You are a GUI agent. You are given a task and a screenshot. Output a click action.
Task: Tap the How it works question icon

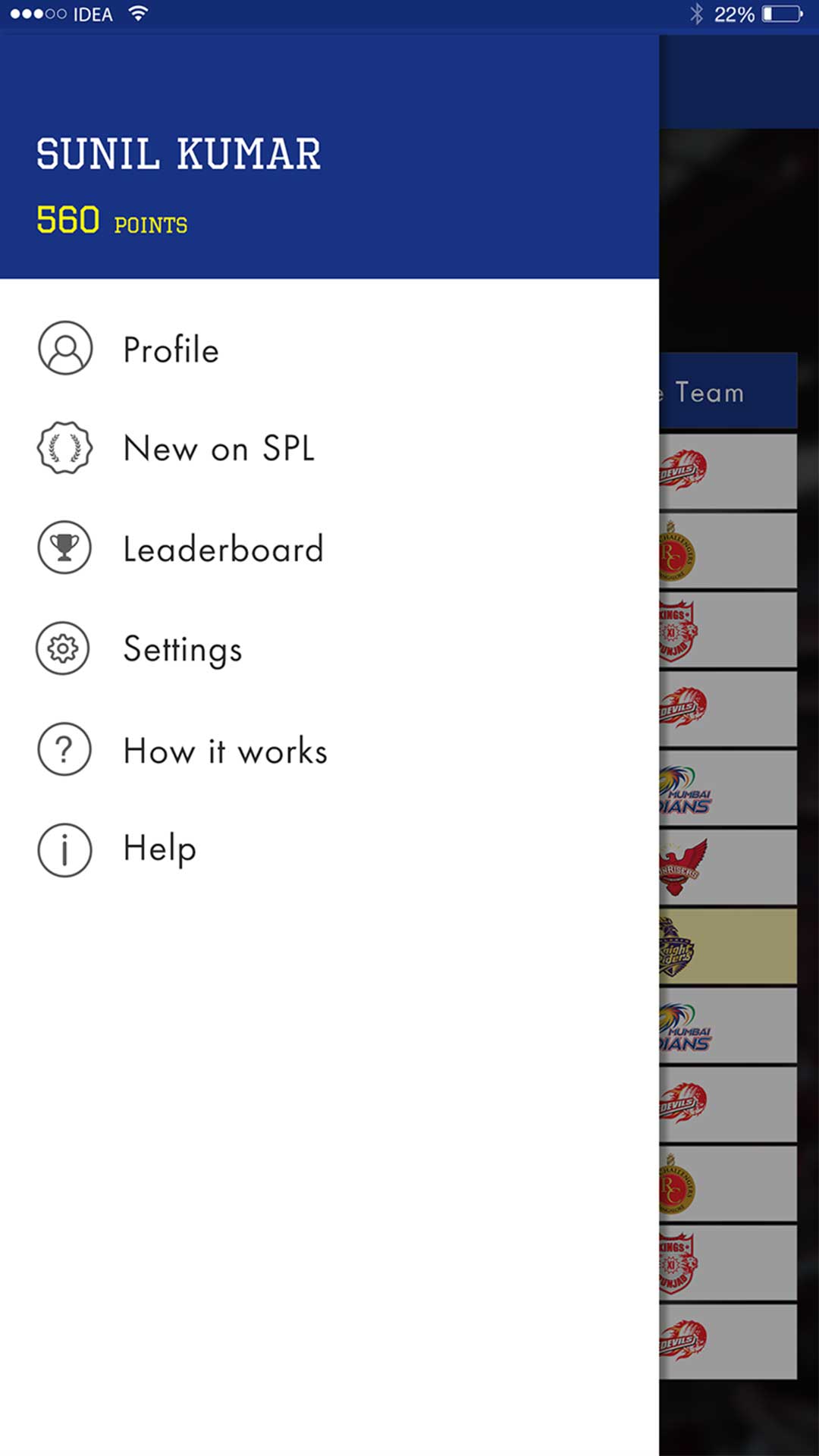(65, 749)
